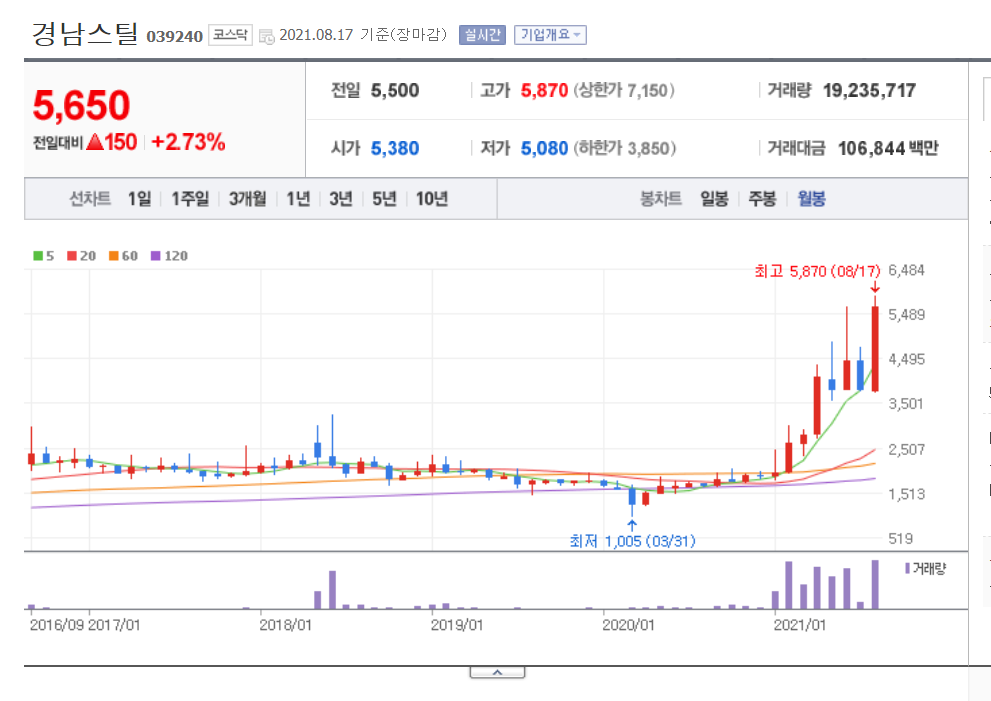991x701 pixels.
Task: Switch to 주봉 weekly candle chart
Action: tap(762, 199)
